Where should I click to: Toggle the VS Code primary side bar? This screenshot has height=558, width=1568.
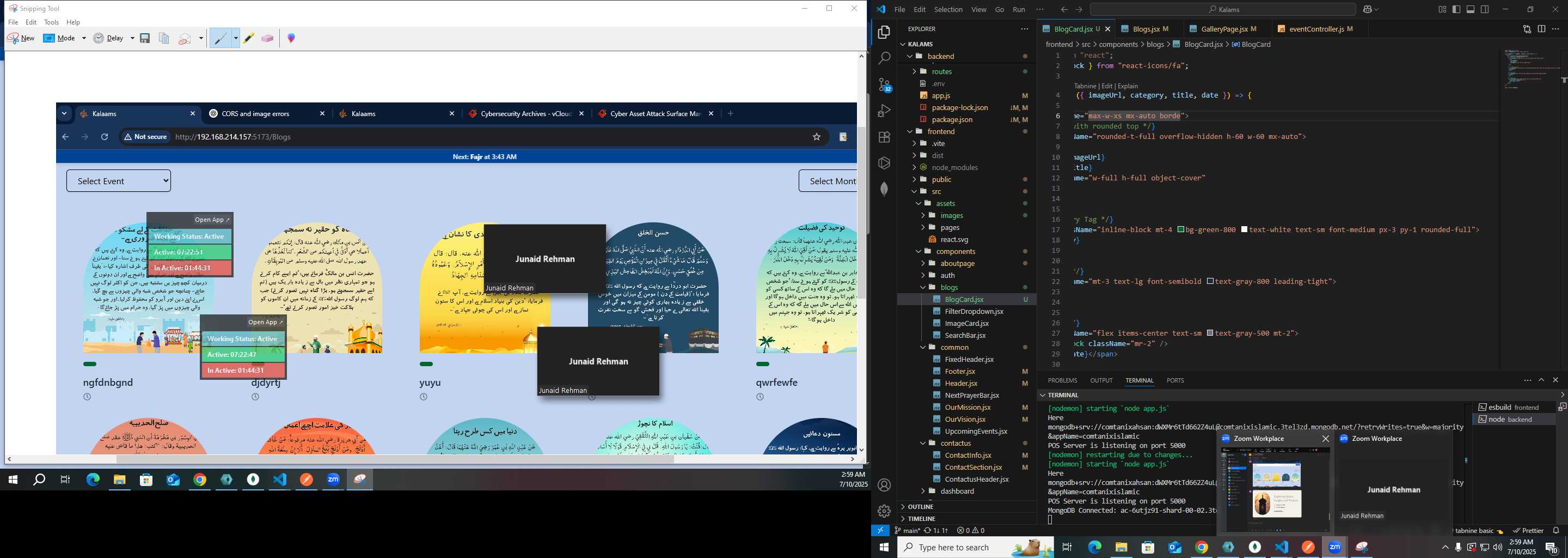[1456, 9]
